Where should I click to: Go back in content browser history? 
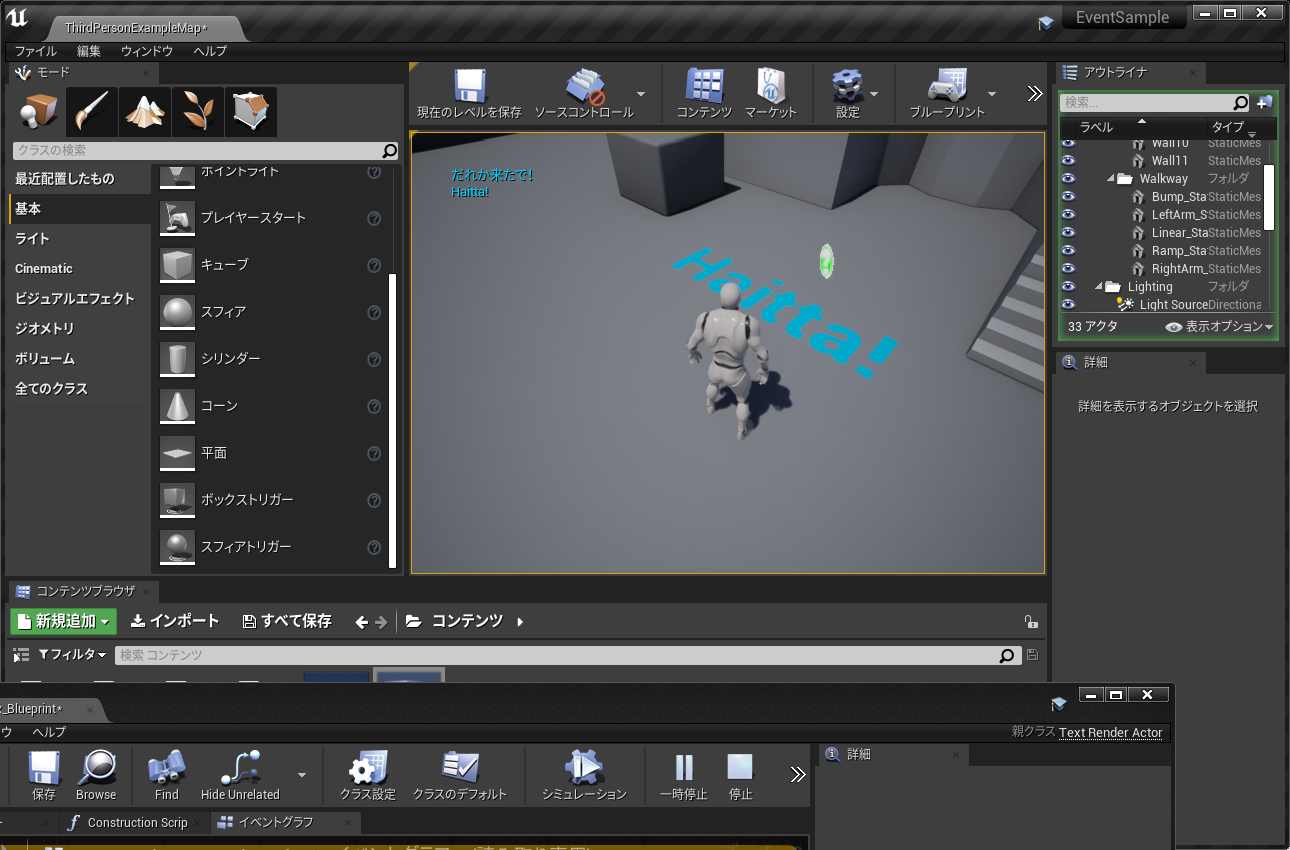(362, 622)
